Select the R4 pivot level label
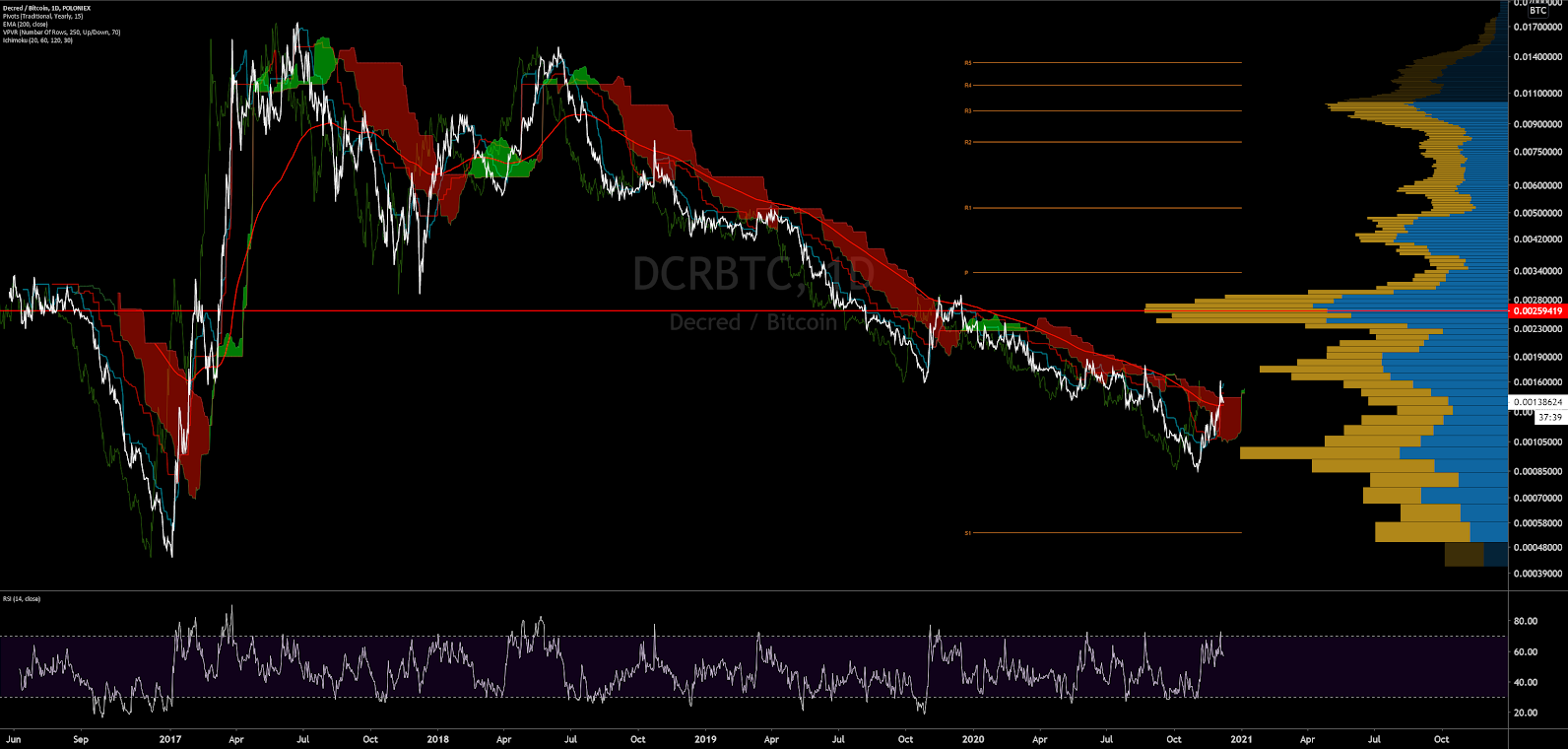1568x749 pixels. tap(968, 85)
